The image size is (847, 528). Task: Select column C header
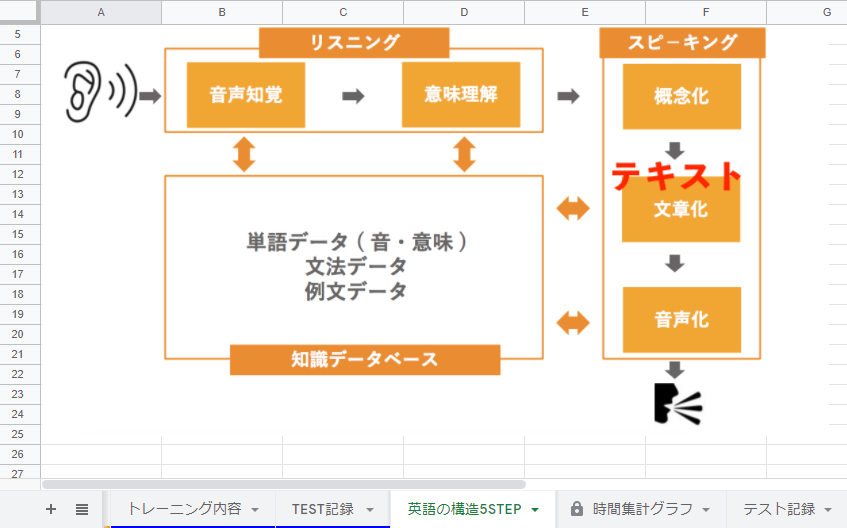(343, 12)
